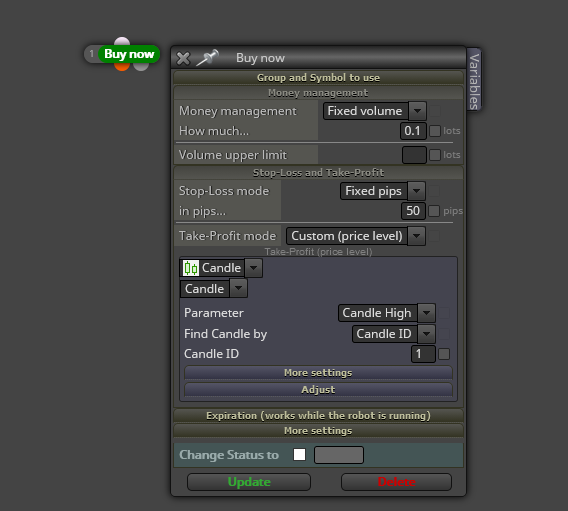The height and width of the screenshot is (511, 568).
Task: Pin the Buy now panel
Action: click(x=208, y=58)
